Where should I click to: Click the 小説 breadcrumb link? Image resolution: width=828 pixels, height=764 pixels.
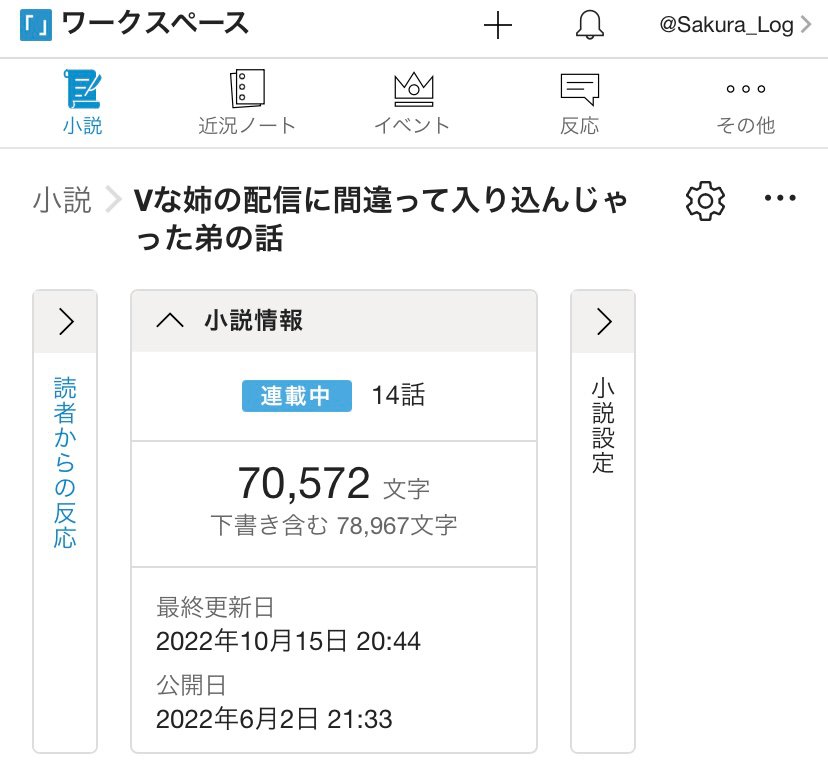coord(62,201)
